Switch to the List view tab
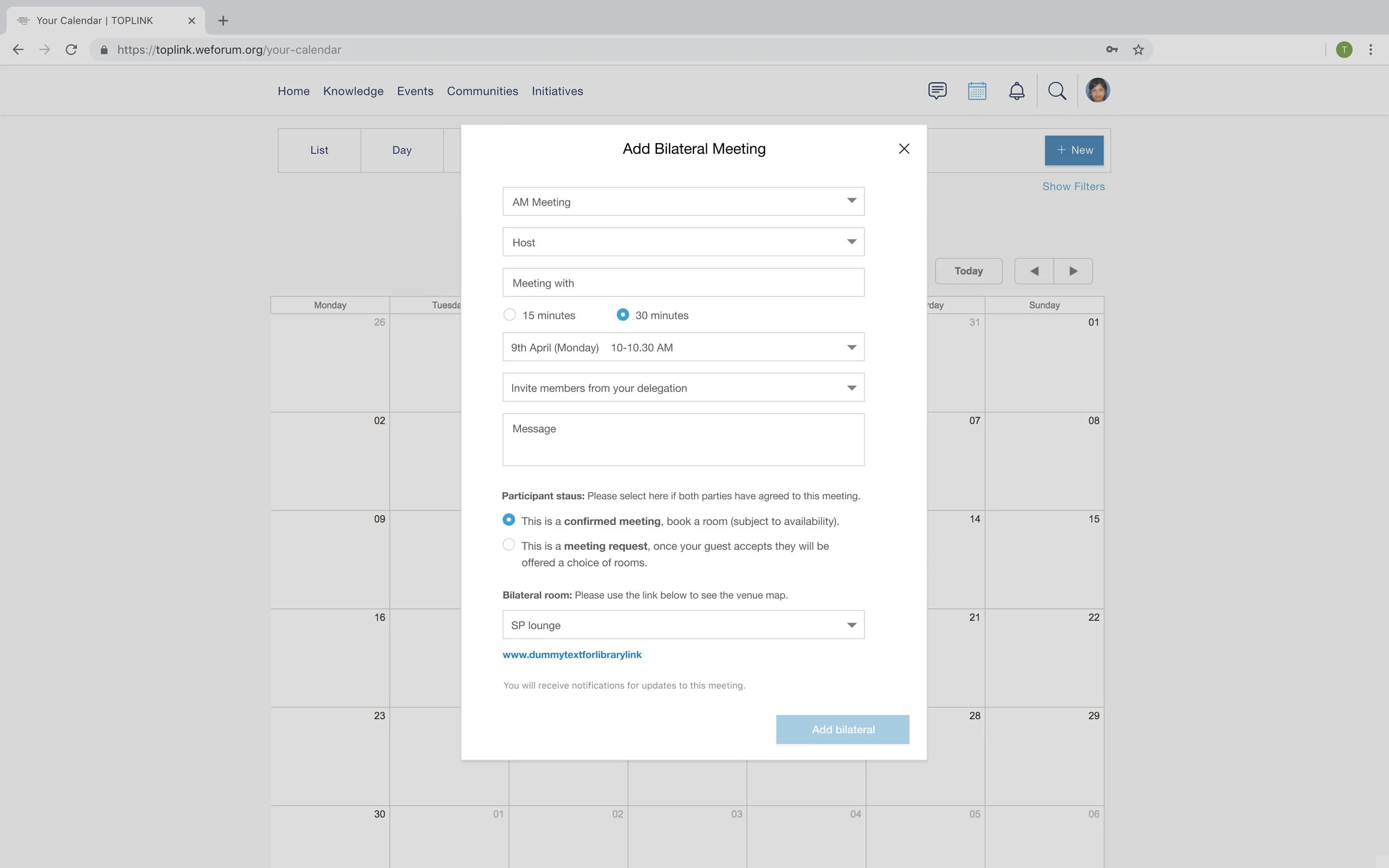The image size is (1389, 868). tap(319, 150)
